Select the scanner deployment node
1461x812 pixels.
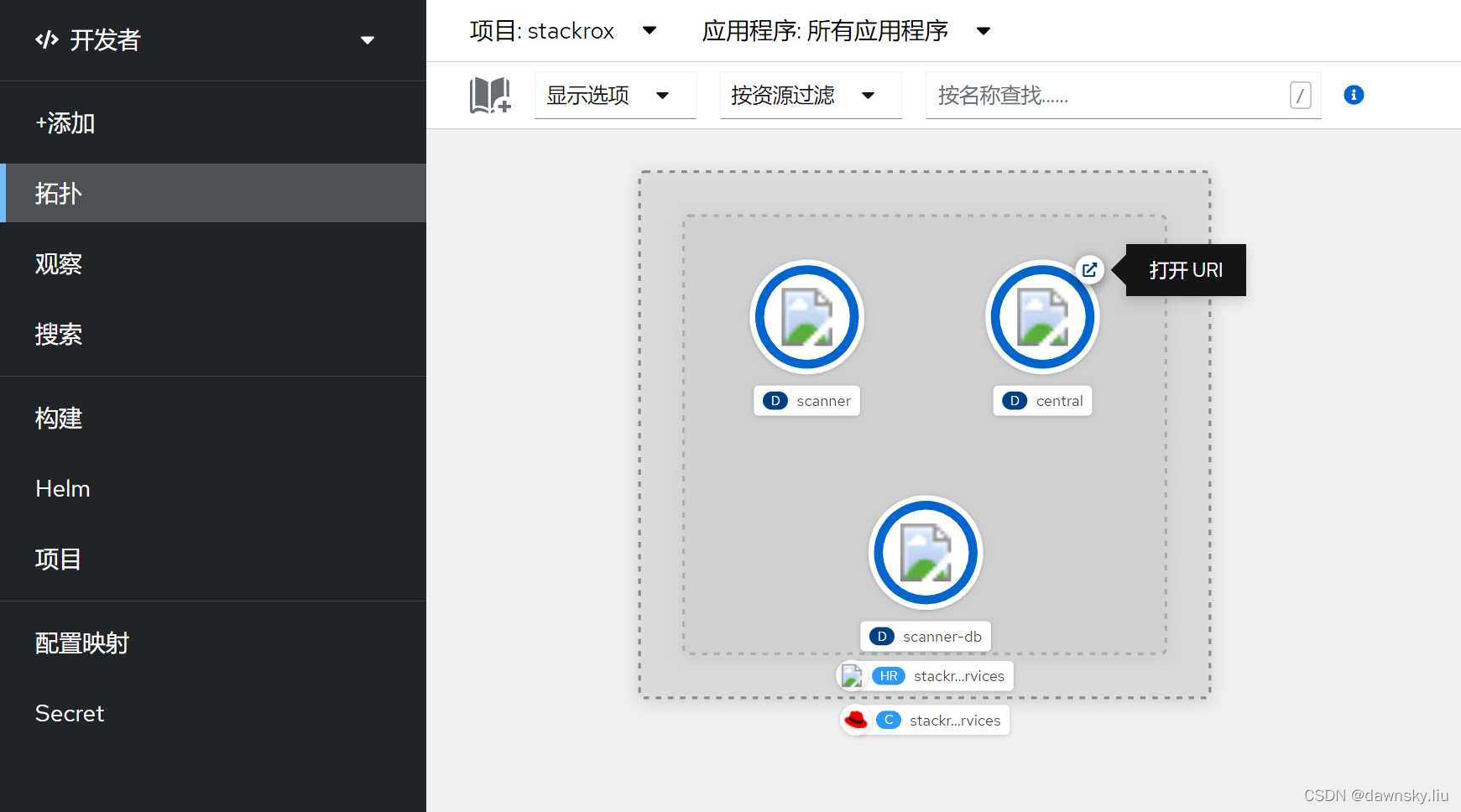pos(806,317)
